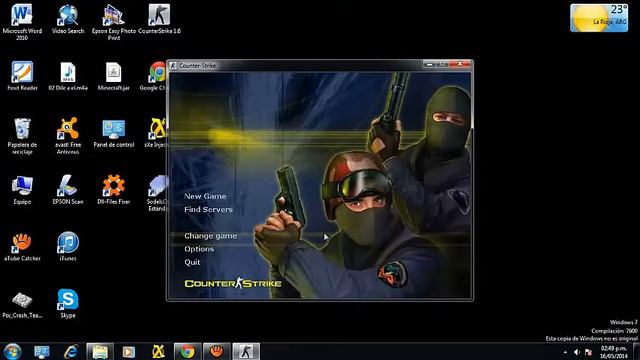
Task: Select CounterStrike 1.6 desktop shortcut
Action: click(x=159, y=20)
